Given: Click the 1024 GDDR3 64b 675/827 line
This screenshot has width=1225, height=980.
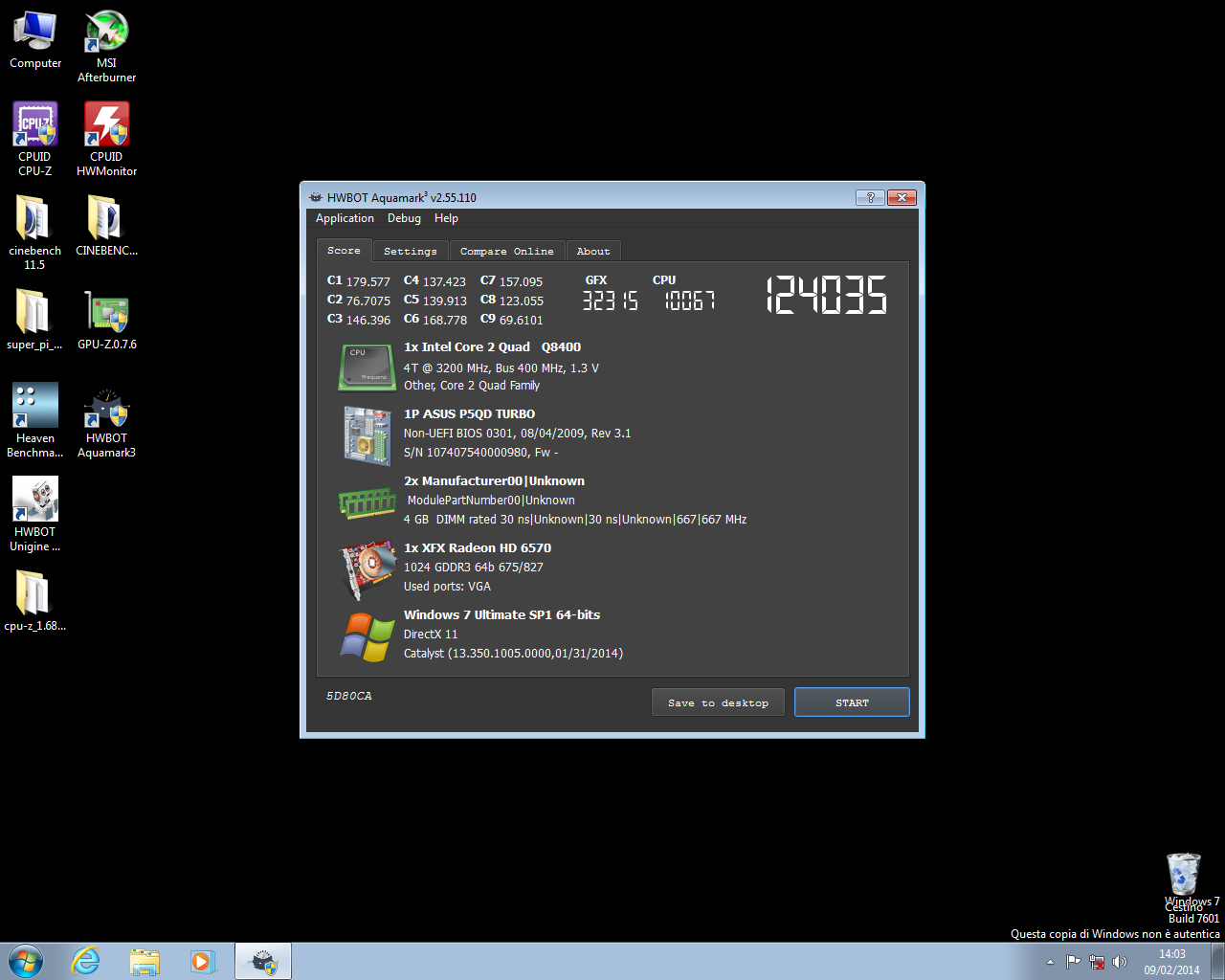Looking at the screenshot, I should [473, 568].
